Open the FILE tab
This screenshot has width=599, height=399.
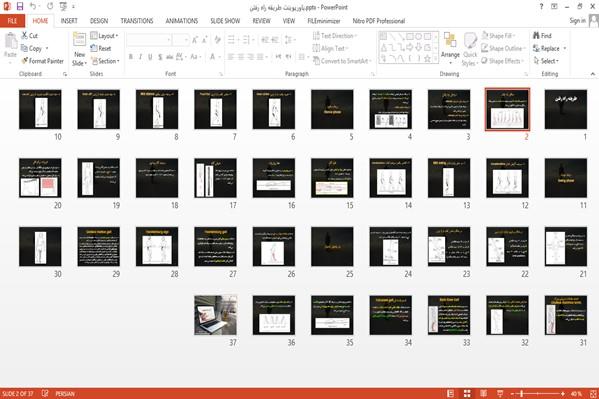[x=12, y=21]
